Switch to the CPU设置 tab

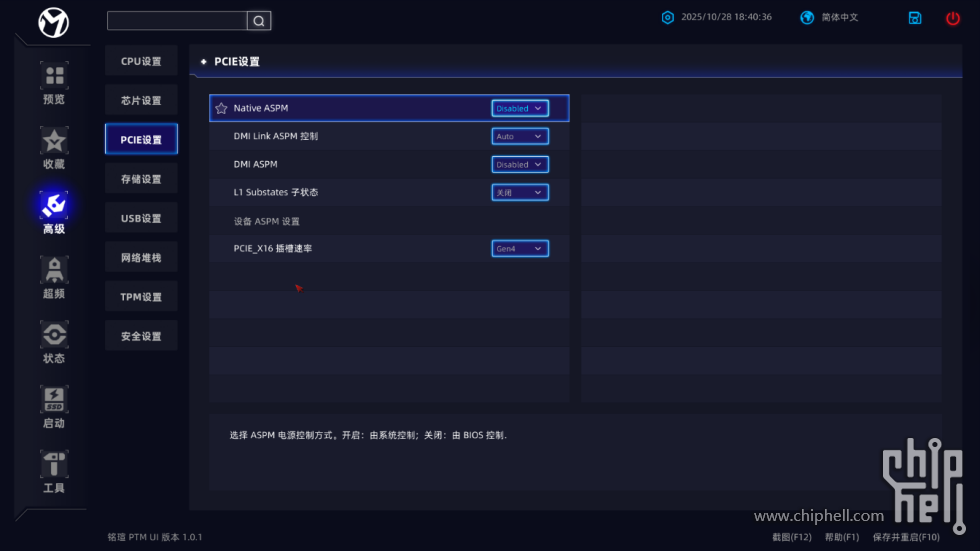click(x=141, y=61)
